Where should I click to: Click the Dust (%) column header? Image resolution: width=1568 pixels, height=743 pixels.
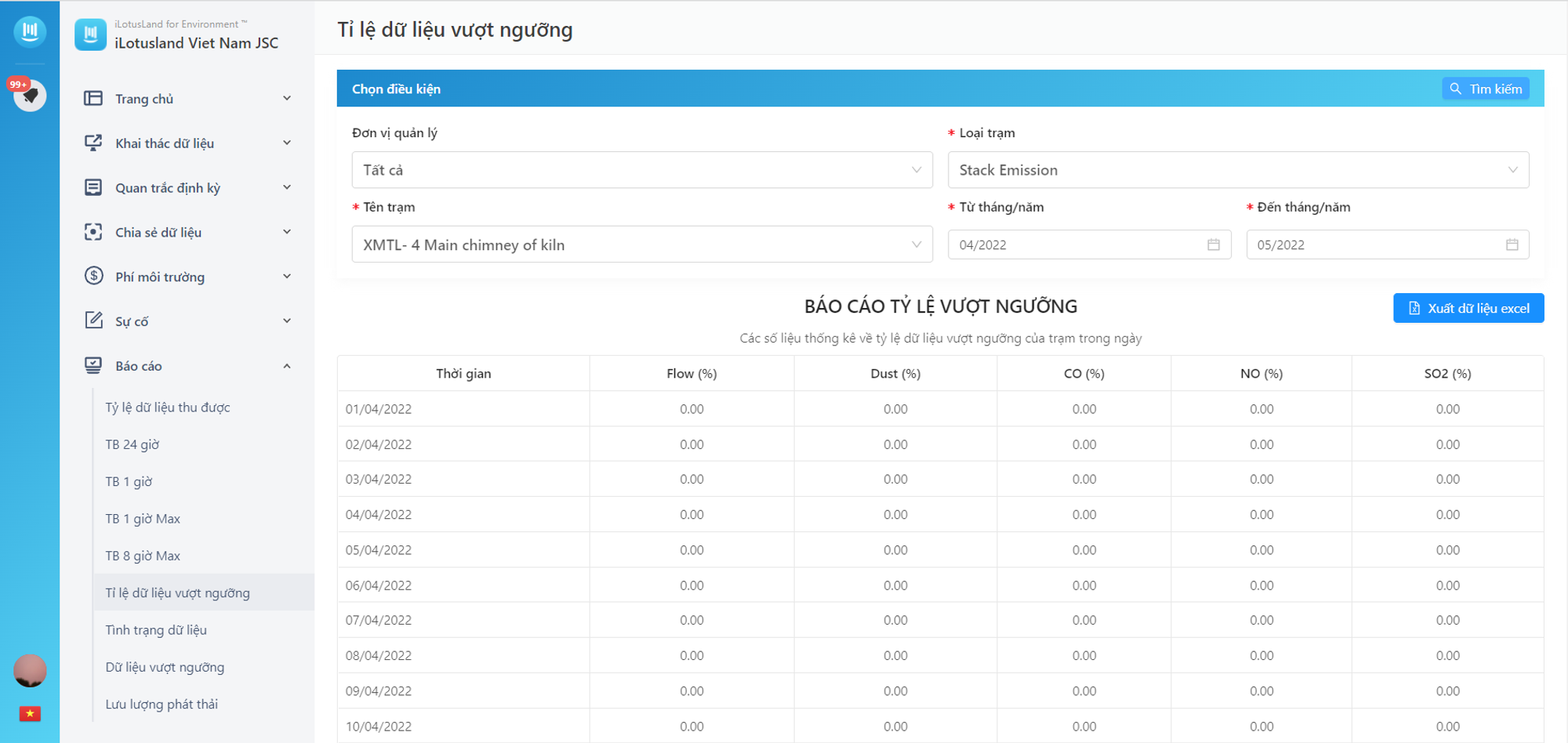coord(895,374)
